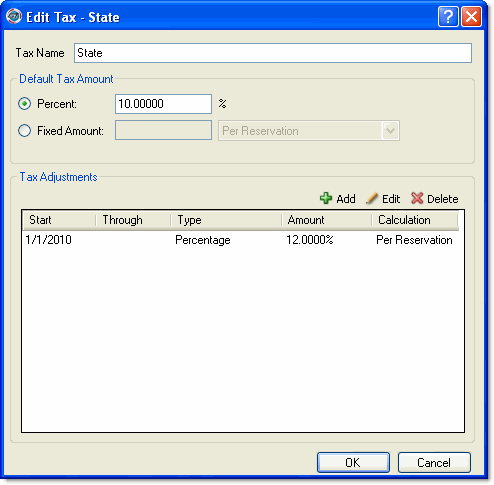Screen dimensions: 494x485
Task: Click the 12.0000% amount cell
Action: click(x=310, y=240)
